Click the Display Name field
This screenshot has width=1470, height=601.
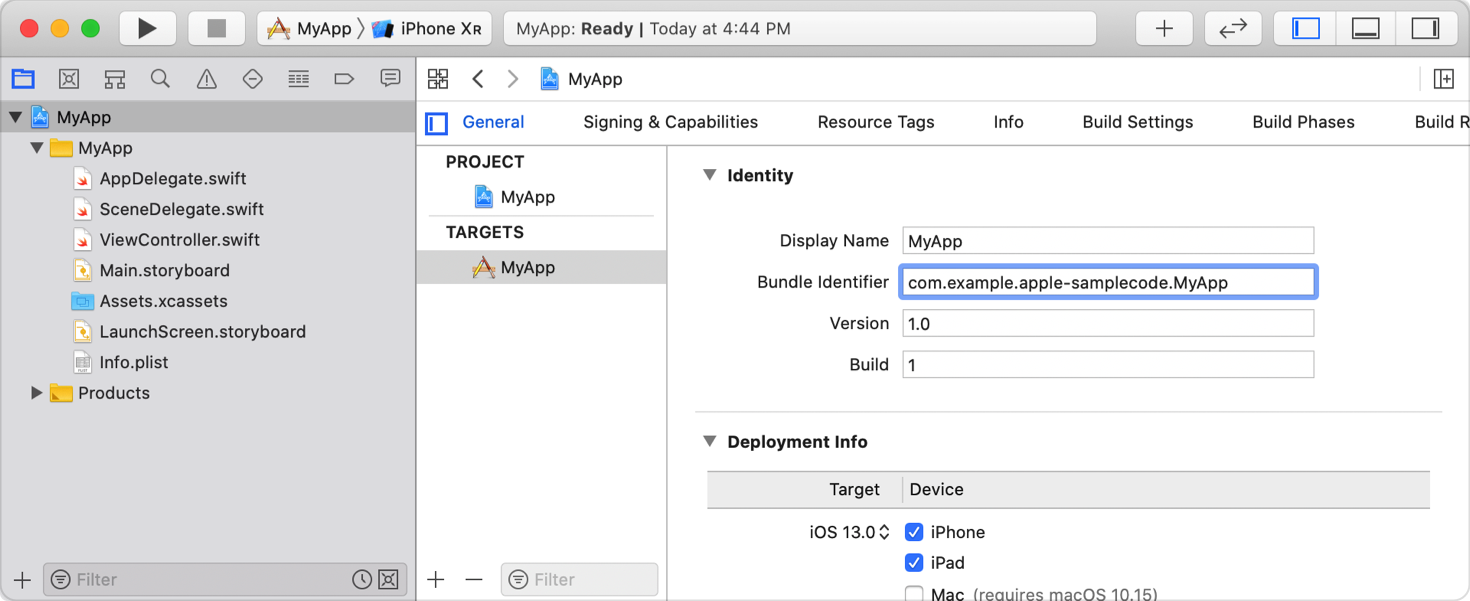[1108, 241]
